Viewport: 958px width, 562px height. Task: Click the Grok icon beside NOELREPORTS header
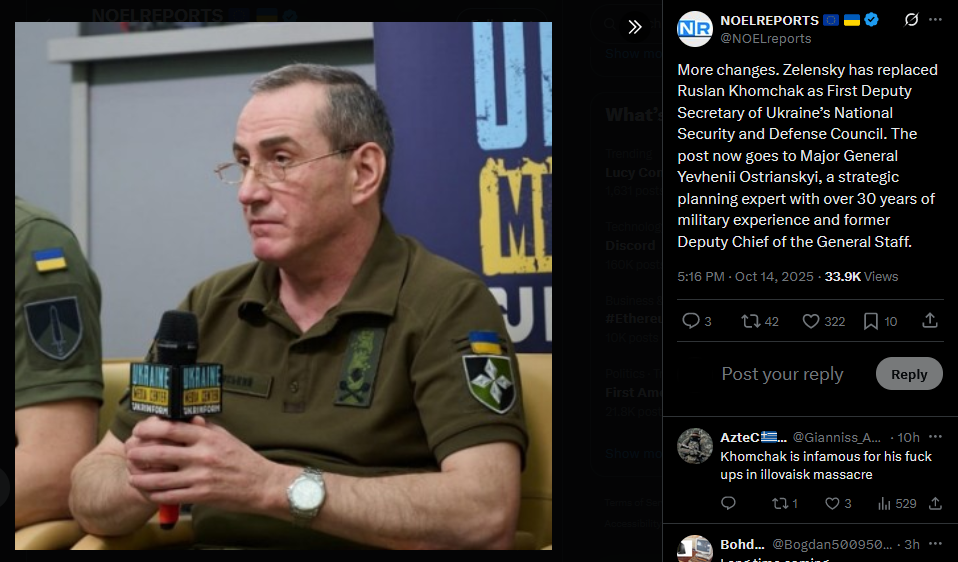tap(911, 20)
